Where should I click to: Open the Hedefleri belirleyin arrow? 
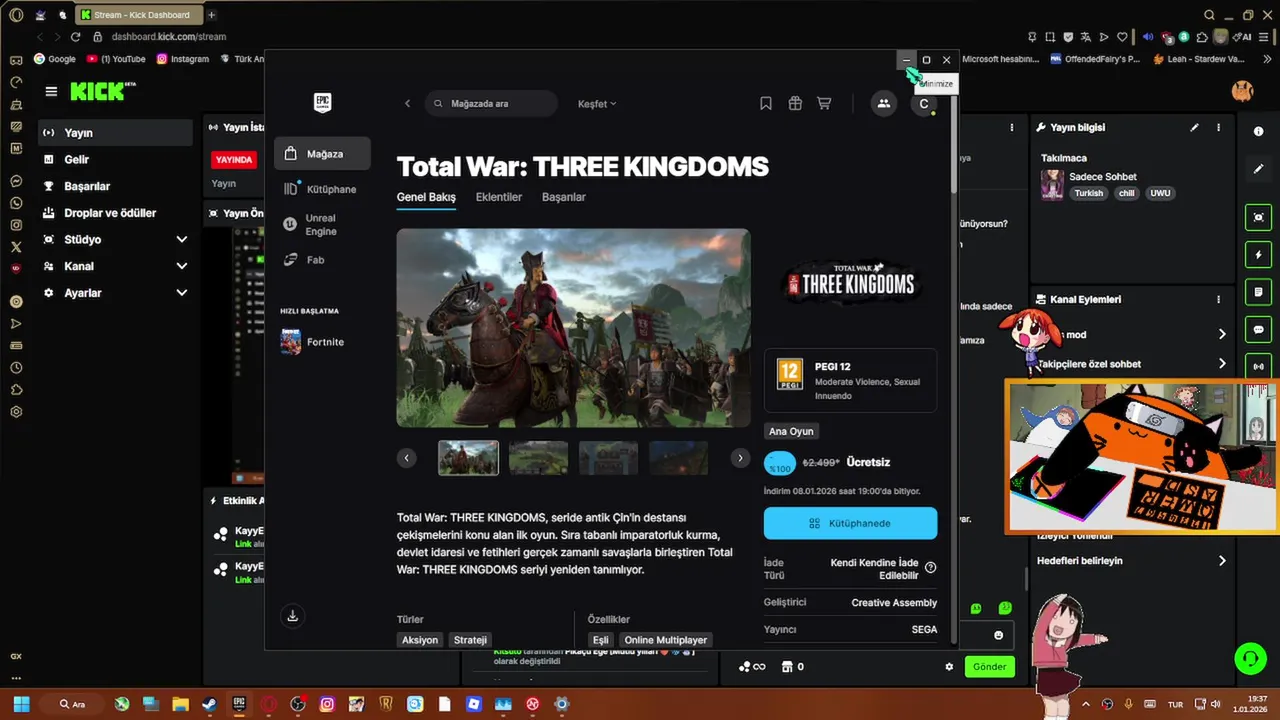click(x=1221, y=561)
